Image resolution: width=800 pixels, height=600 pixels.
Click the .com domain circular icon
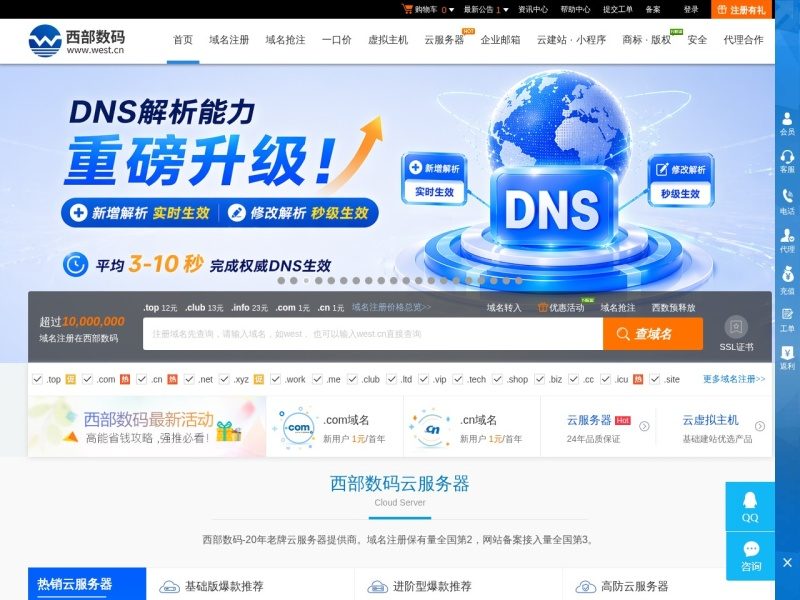[298, 428]
